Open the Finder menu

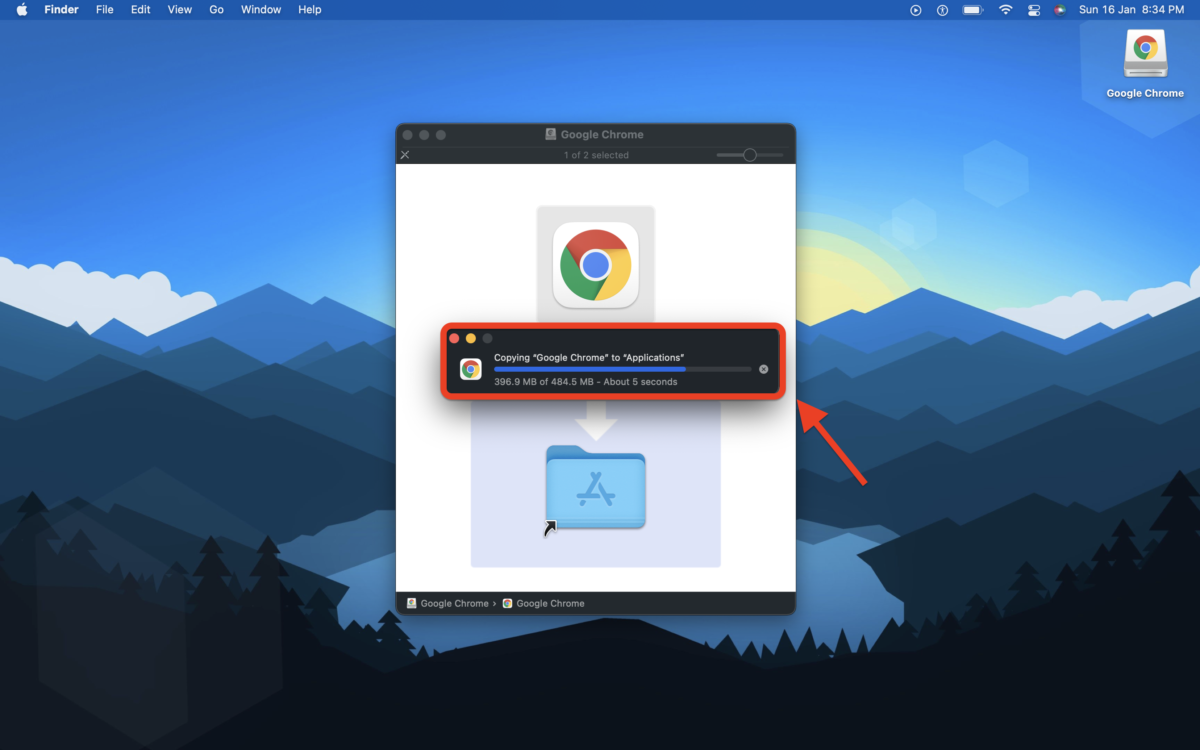pos(61,10)
